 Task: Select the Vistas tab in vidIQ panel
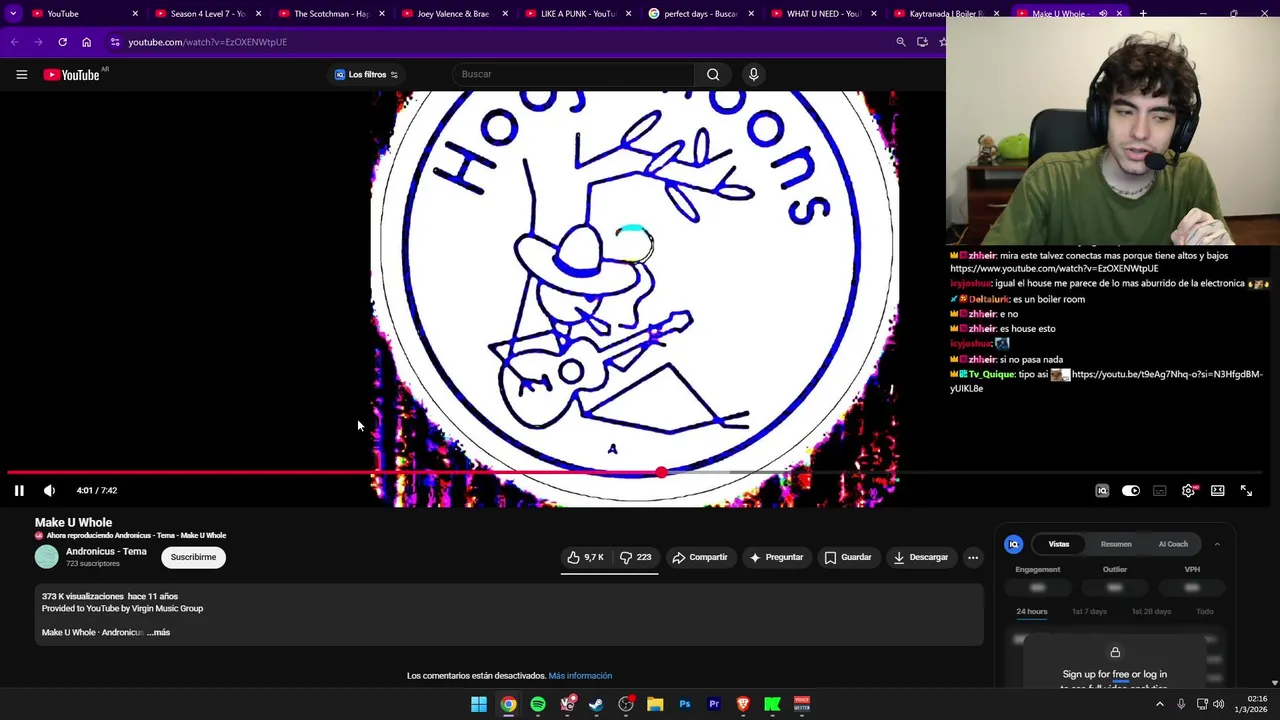click(1059, 544)
